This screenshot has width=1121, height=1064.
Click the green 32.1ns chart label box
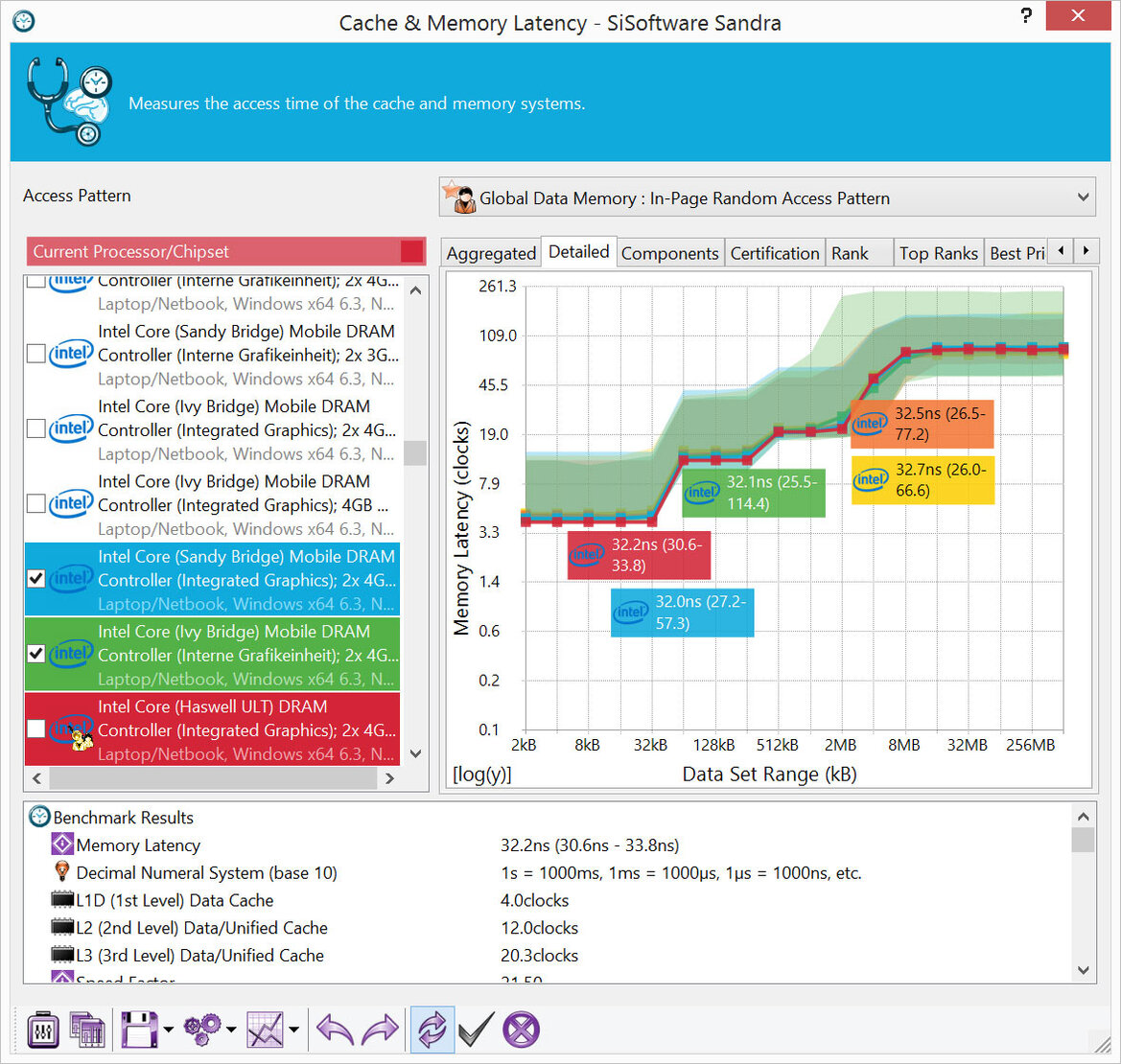tap(754, 493)
